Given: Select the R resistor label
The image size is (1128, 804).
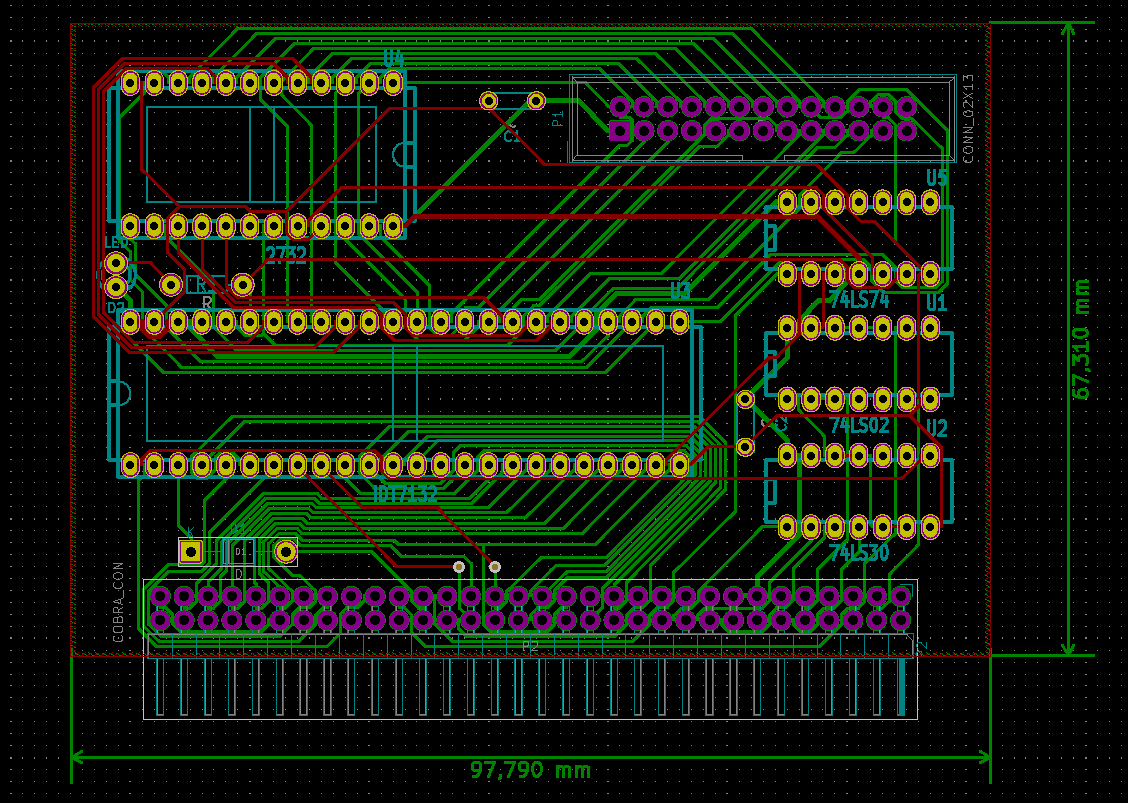Looking at the screenshot, I should (x=207, y=302).
